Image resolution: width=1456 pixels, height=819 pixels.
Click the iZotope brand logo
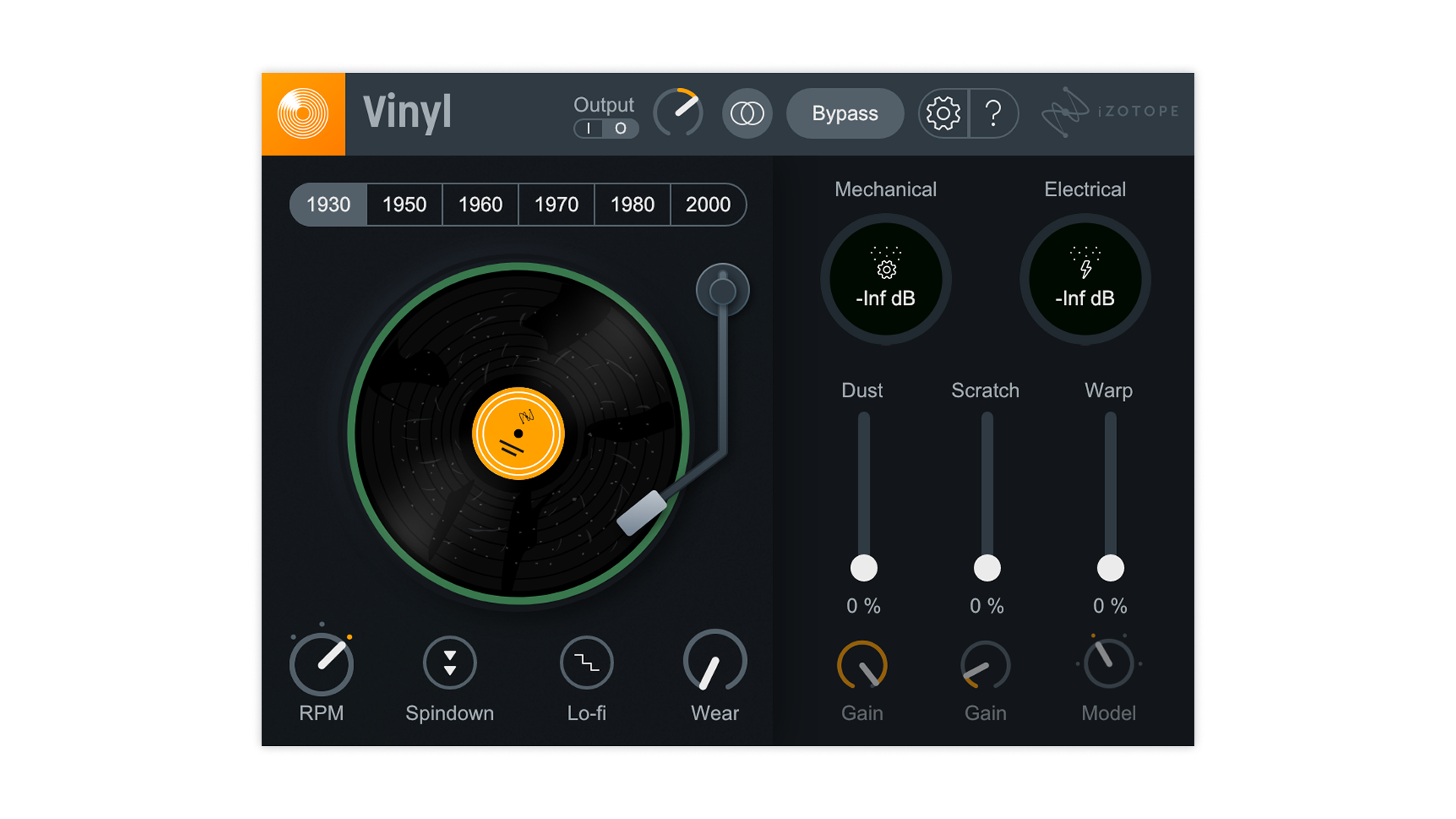click(x=1110, y=112)
